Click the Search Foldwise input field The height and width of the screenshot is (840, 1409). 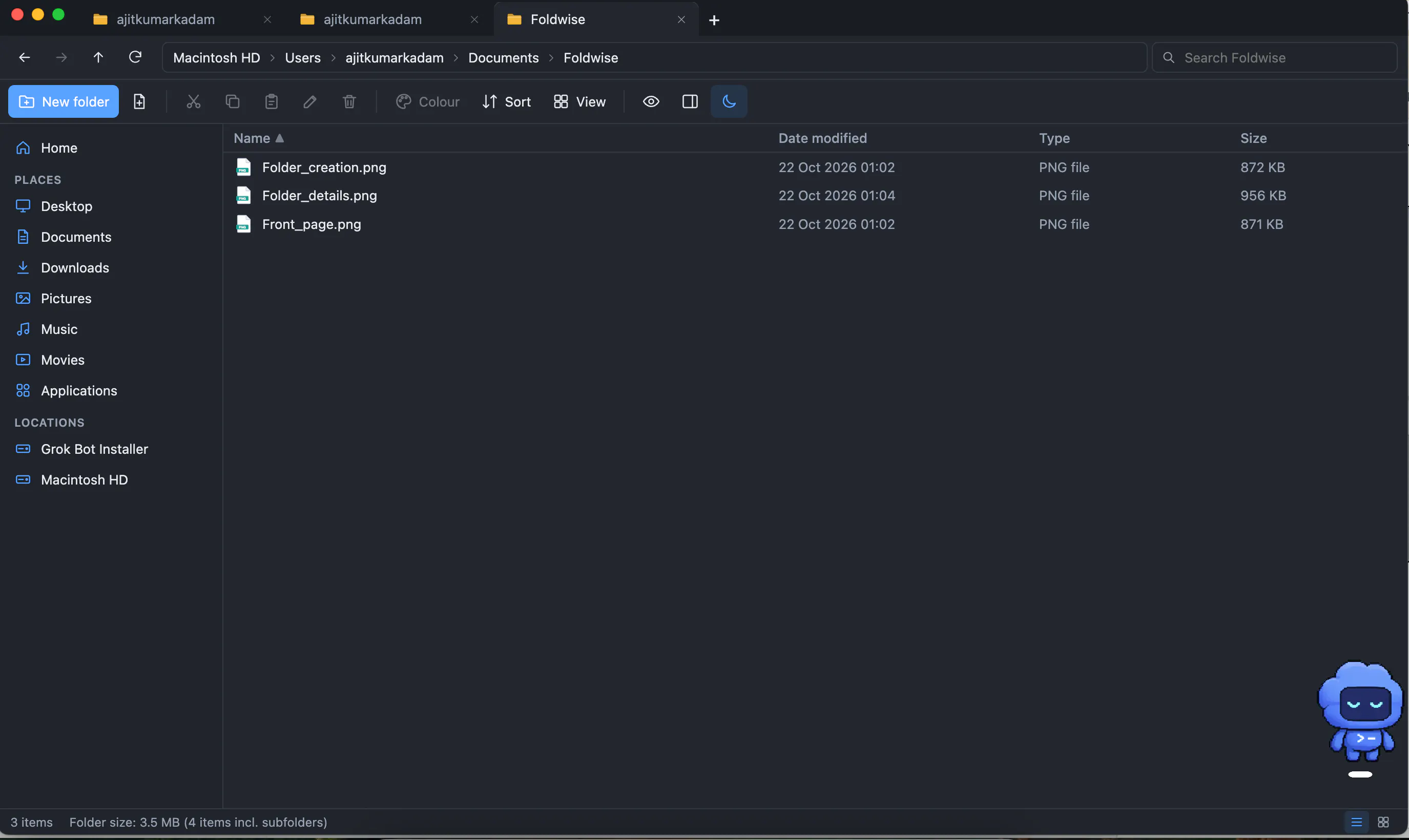tap(1275, 58)
